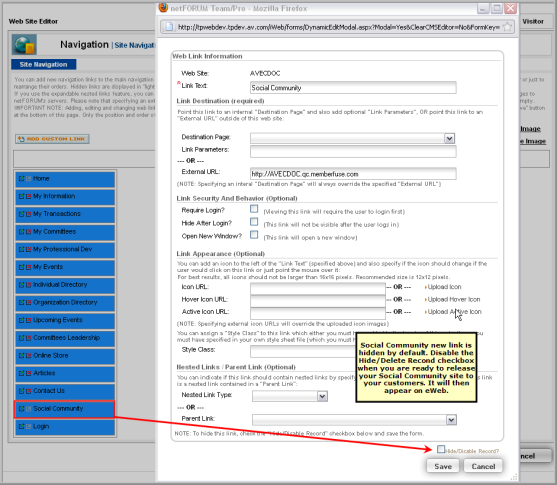Click the Save button
Screen dimensions: 557x485
pos(443,466)
